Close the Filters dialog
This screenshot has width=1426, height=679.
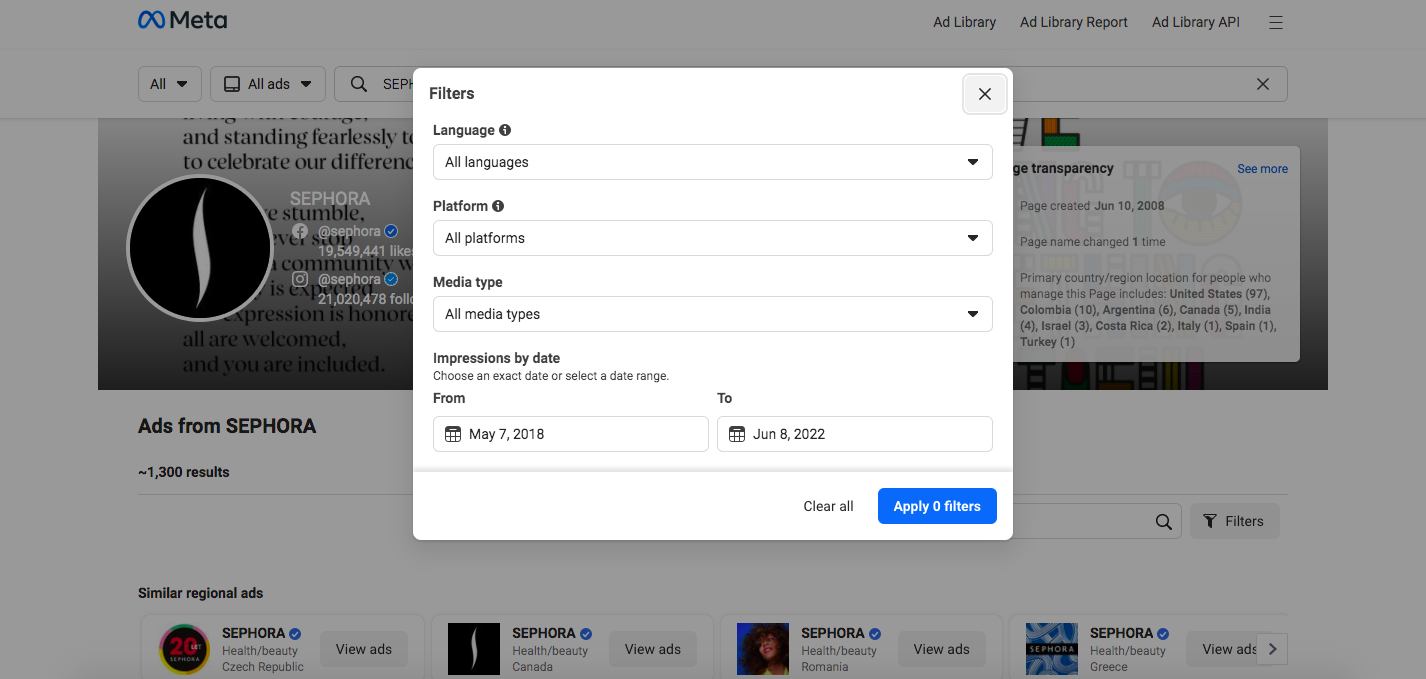click(984, 94)
